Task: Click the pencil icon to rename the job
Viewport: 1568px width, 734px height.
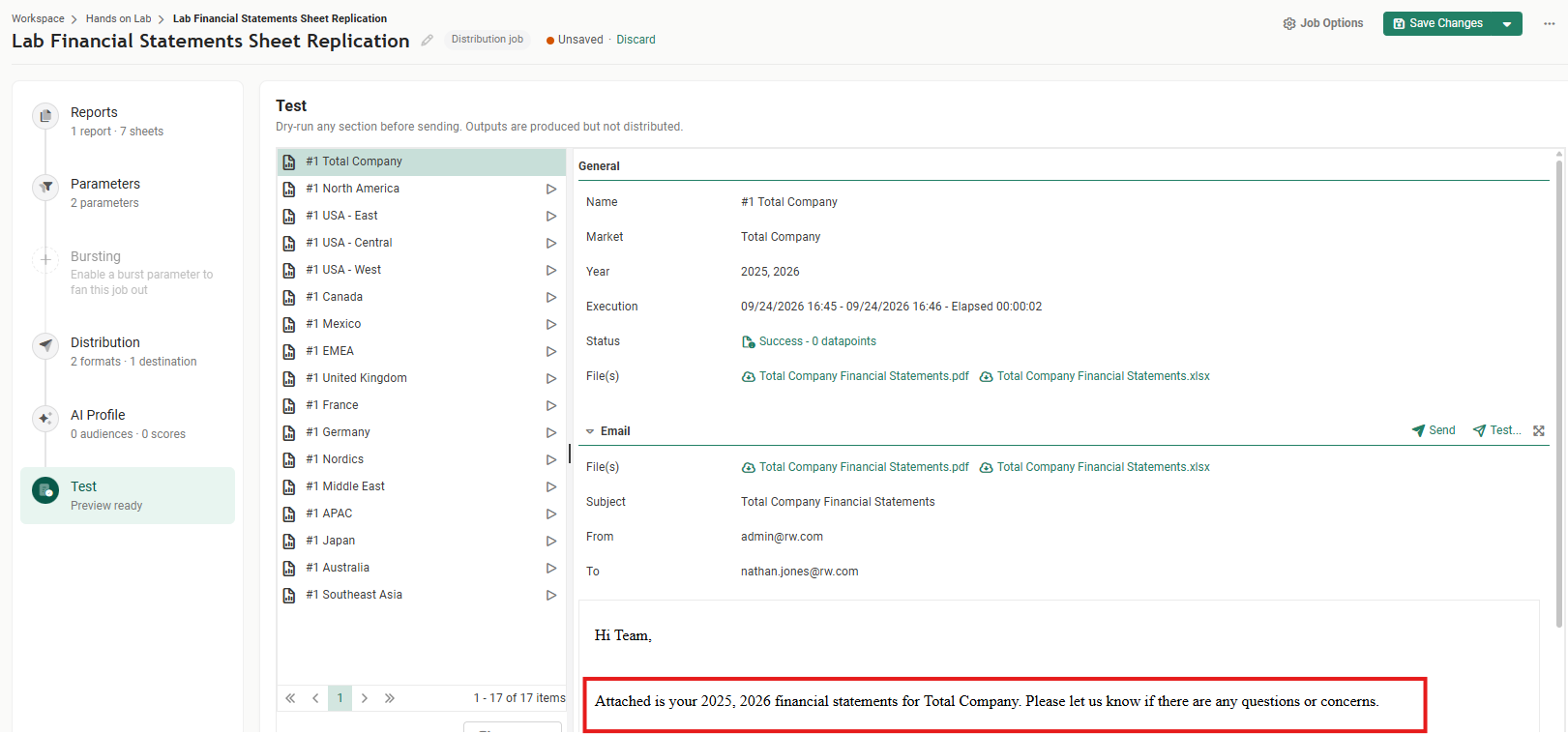Action: coord(427,41)
